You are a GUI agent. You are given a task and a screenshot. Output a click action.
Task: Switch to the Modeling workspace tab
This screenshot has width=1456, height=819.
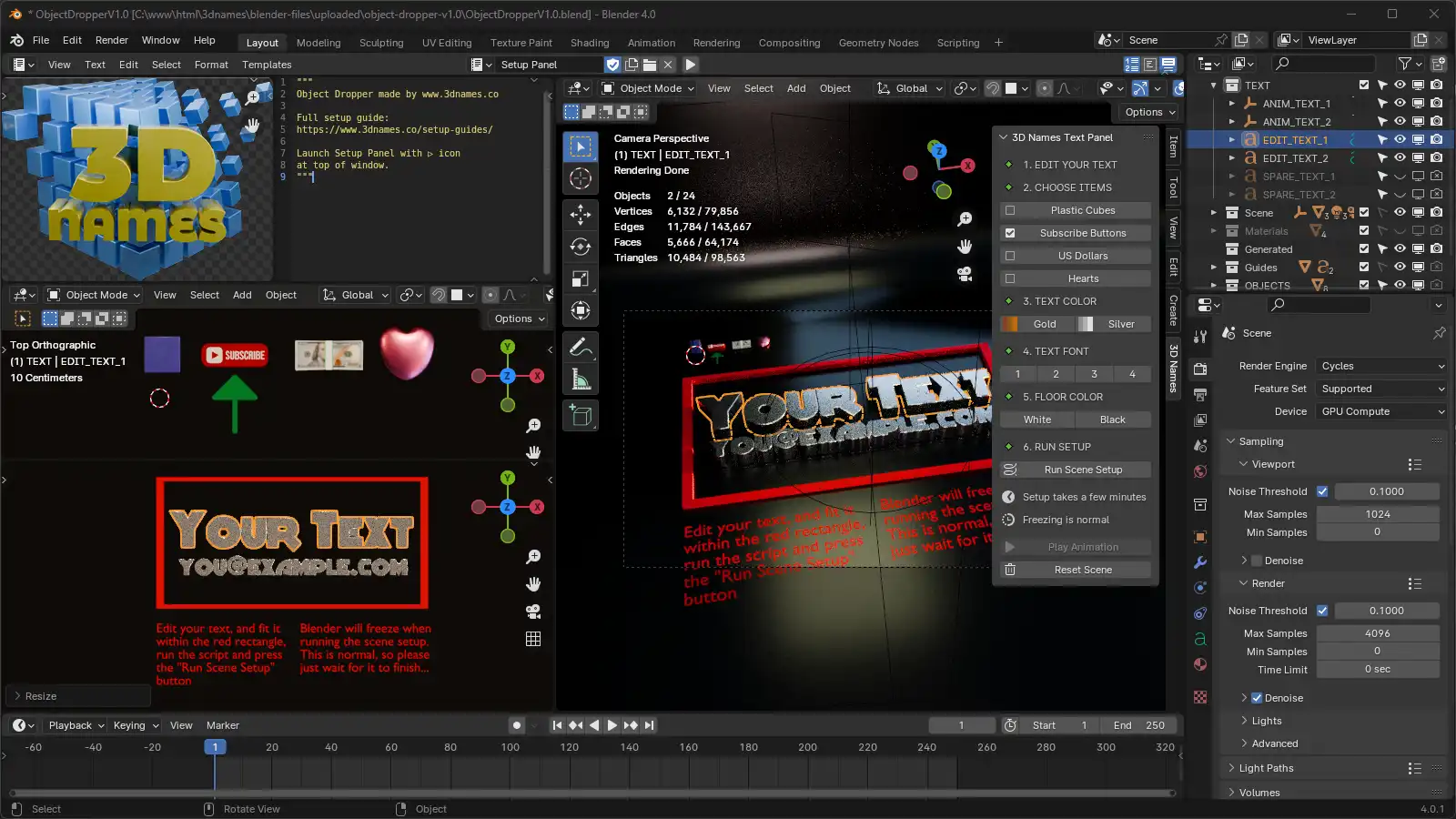pos(318,43)
